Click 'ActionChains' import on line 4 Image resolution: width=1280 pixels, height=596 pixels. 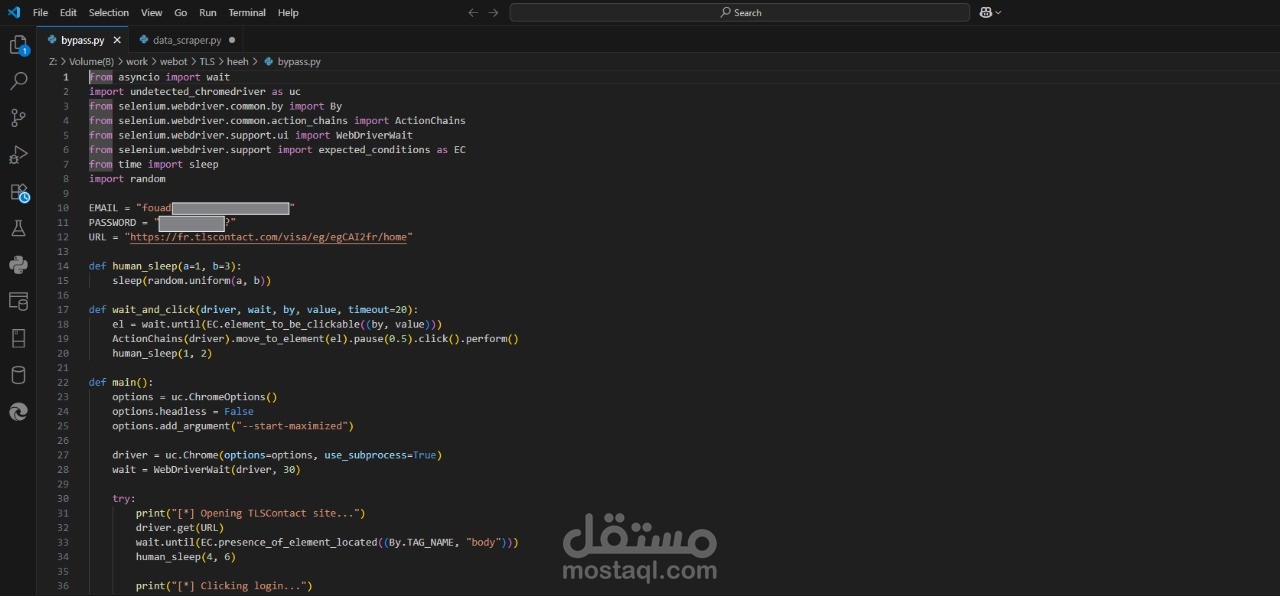430,120
